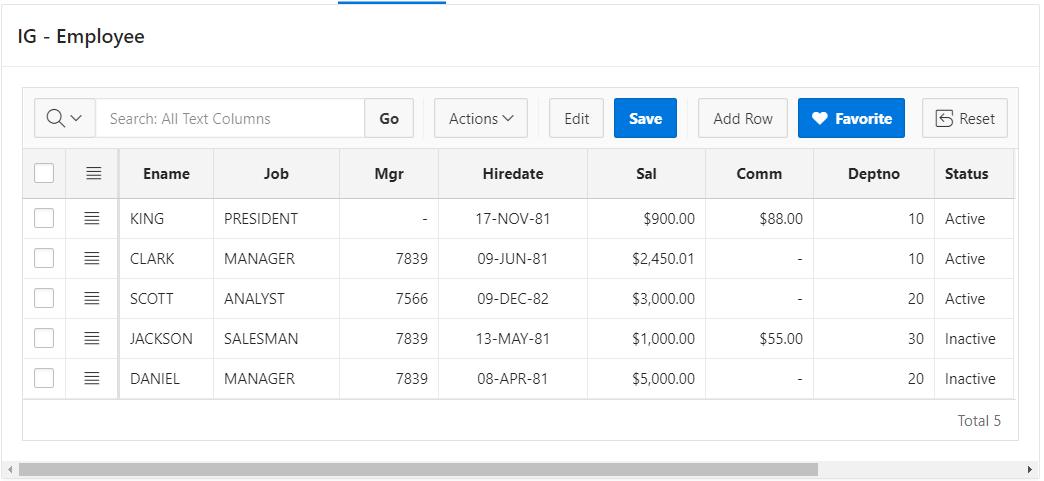1044x481 pixels.
Task: Click the Hiredate column header
Action: pyautogui.click(x=512, y=173)
